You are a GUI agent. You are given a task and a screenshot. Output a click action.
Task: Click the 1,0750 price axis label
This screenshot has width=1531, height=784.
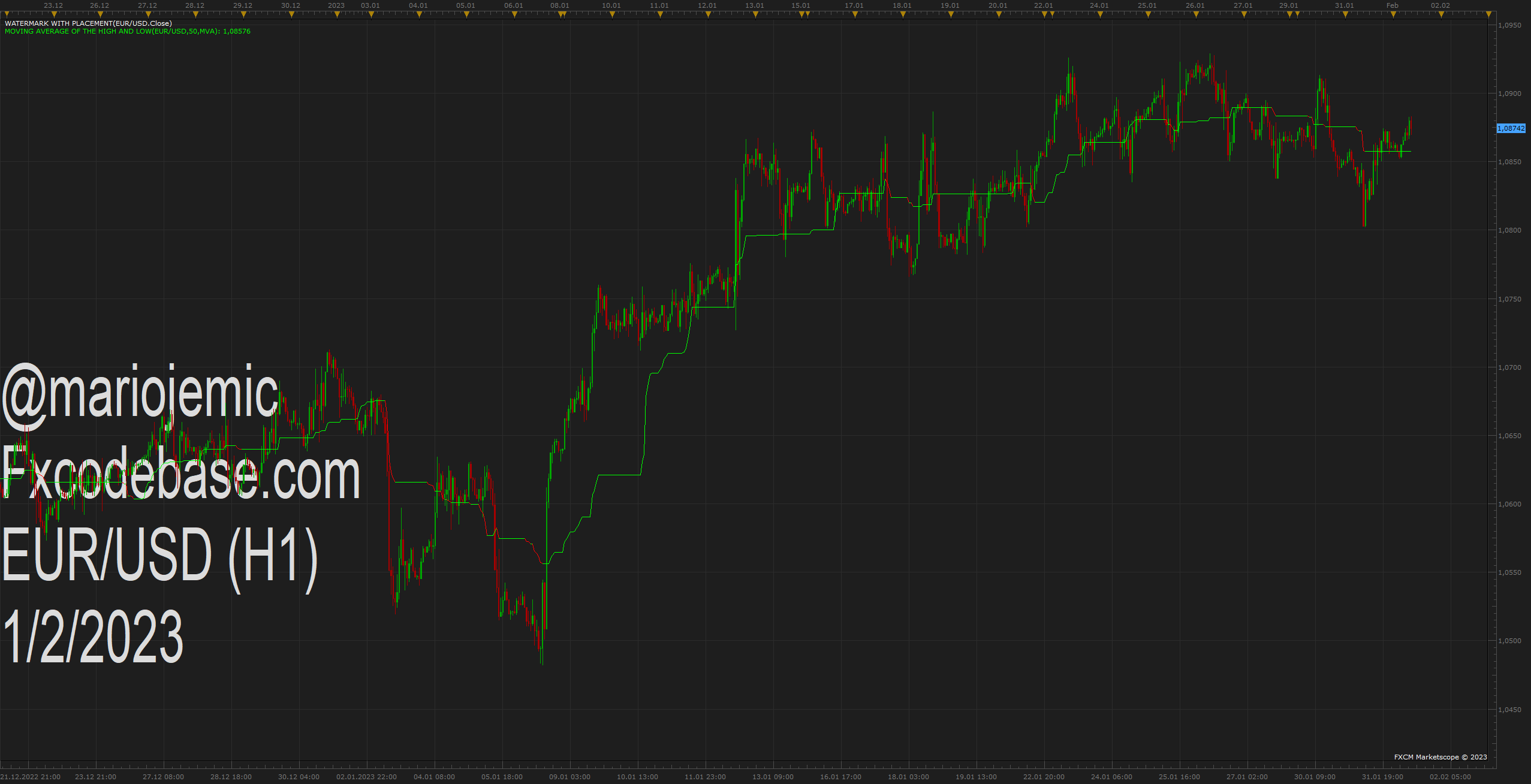click(1509, 299)
